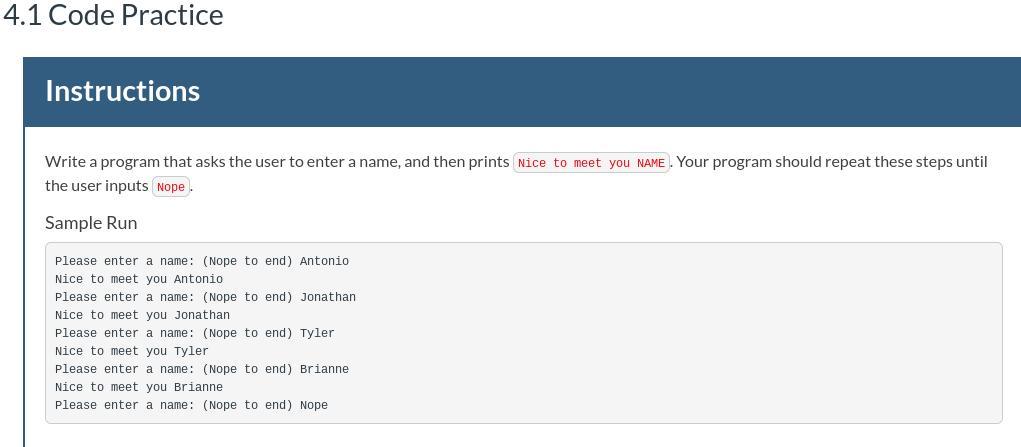
Task: Click the prompt line ending with Brianne
Action: (202, 369)
